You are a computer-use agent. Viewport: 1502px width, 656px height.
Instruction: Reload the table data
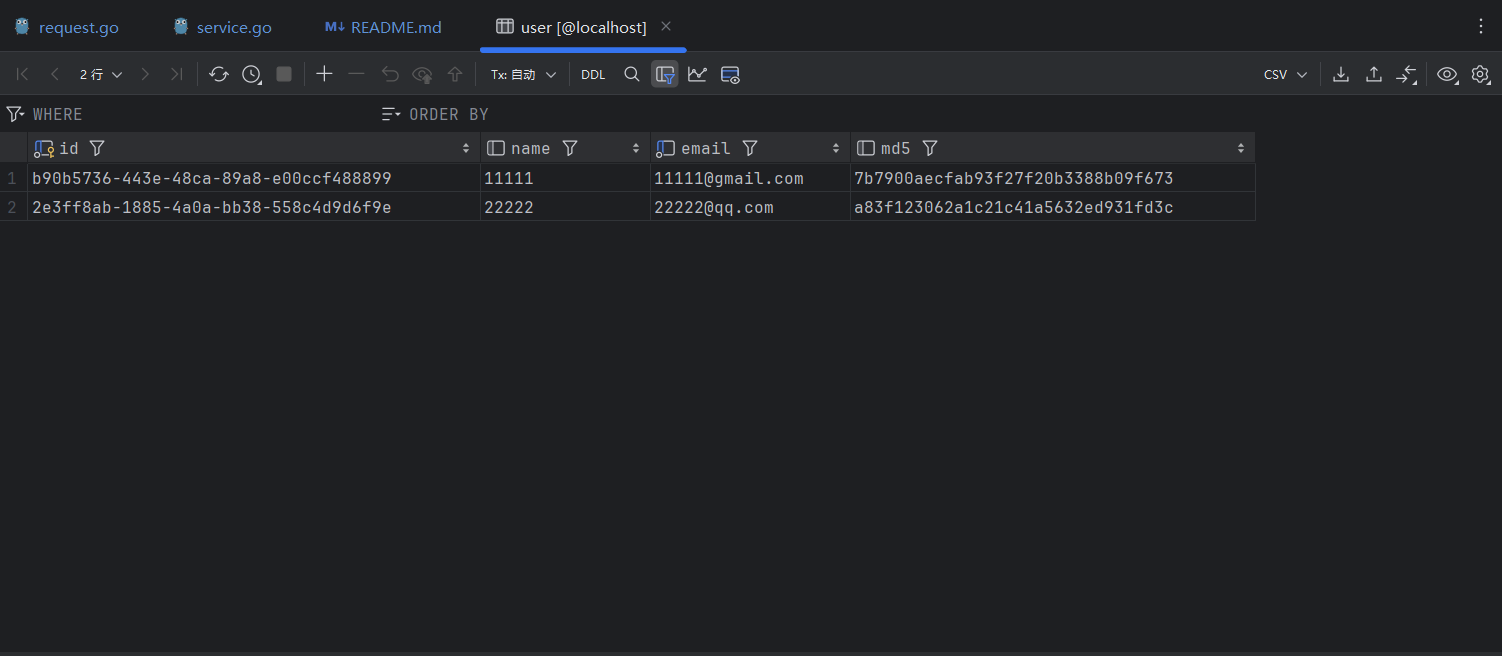coord(219,74)
